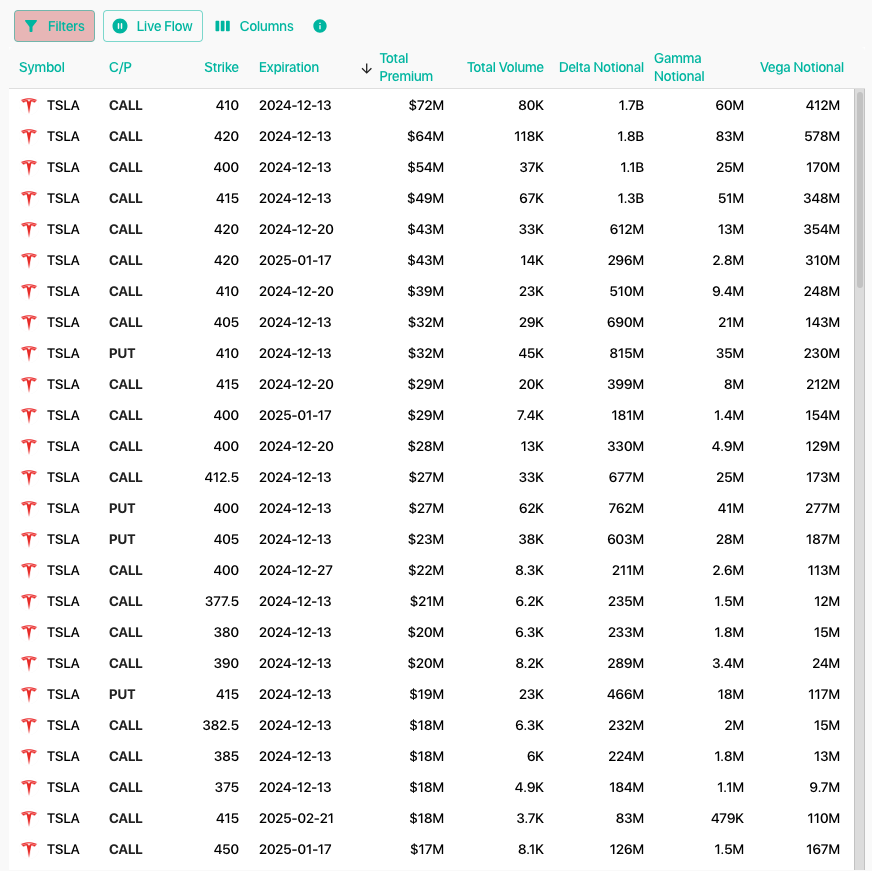Sort by Vega Notional header
This screenshot has width=872, height=871.
click(802, 67)
